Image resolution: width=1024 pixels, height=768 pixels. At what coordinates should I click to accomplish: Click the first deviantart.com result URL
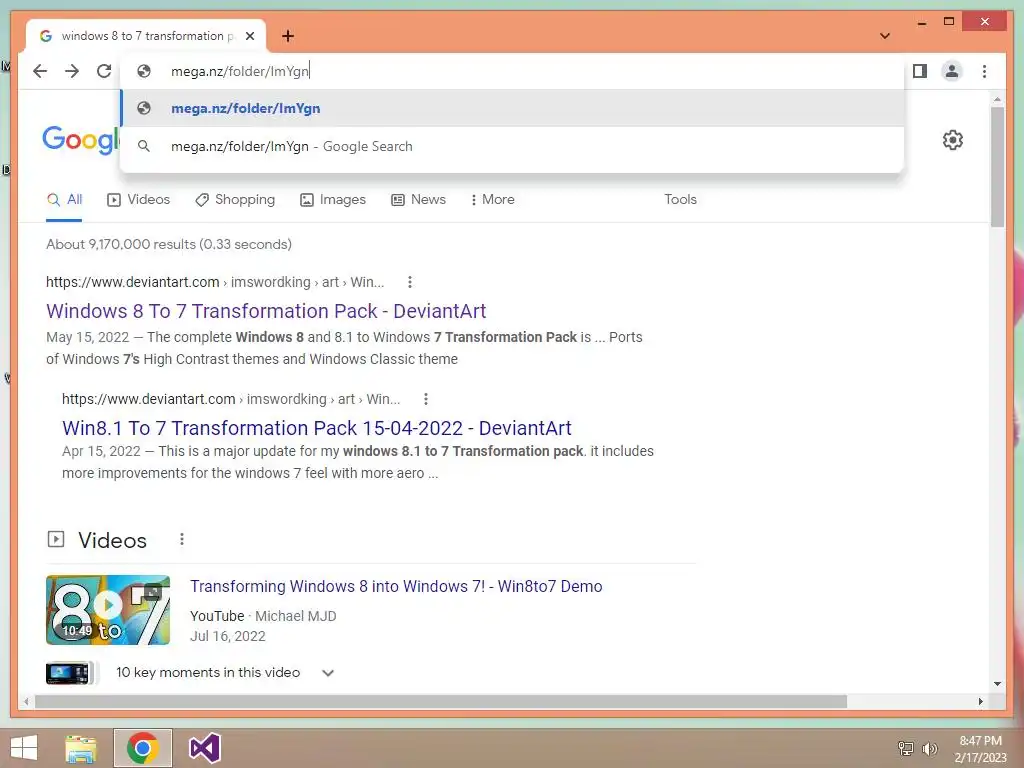tap(215, 282)
